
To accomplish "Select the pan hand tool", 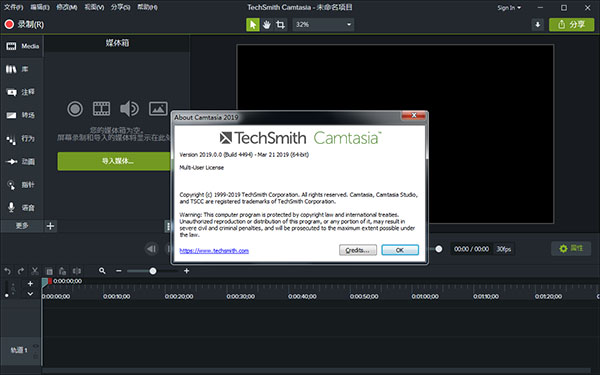I will pos(267,25).
